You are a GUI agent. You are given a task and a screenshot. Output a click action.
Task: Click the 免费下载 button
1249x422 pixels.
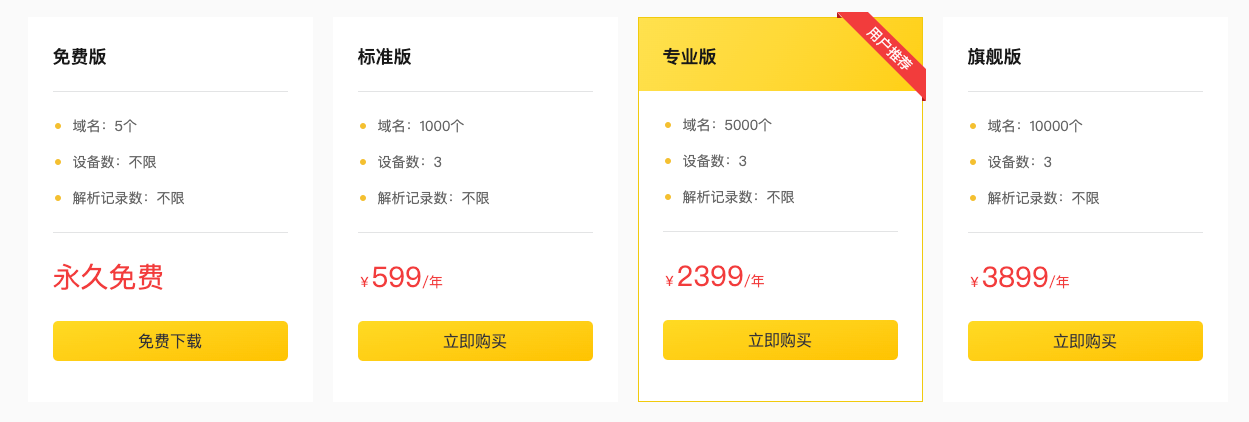[x=170, y=341]
